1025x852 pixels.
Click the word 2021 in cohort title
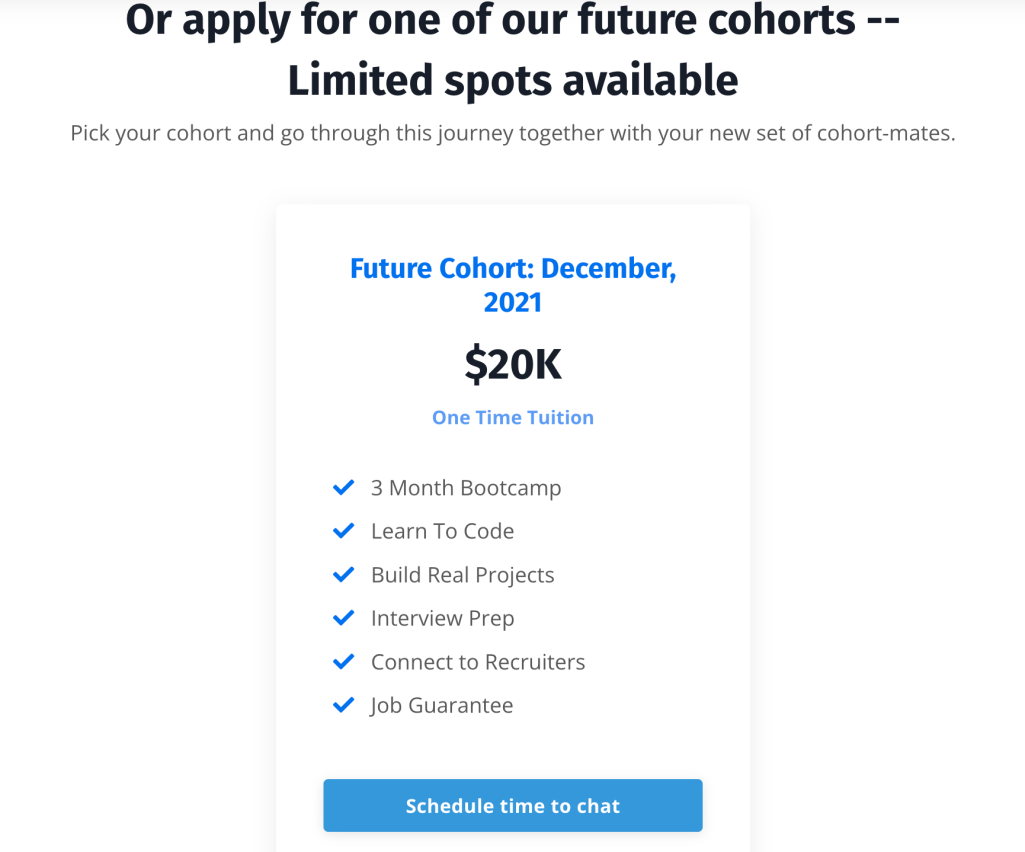point(512,301)
